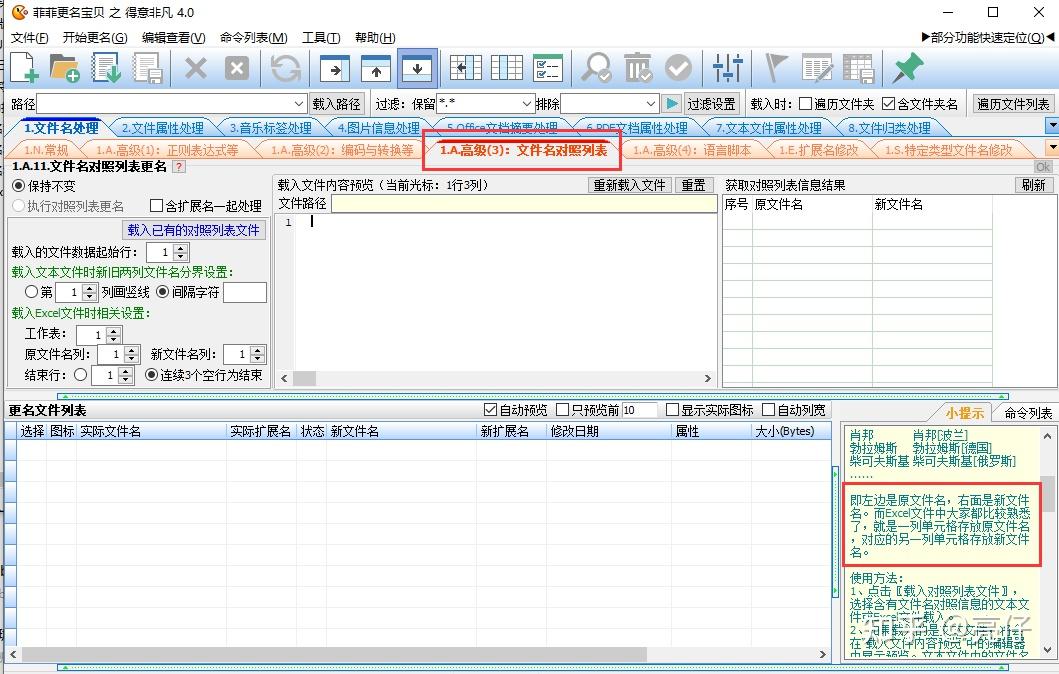Select the new file icon on toolbar

[21, 67]
